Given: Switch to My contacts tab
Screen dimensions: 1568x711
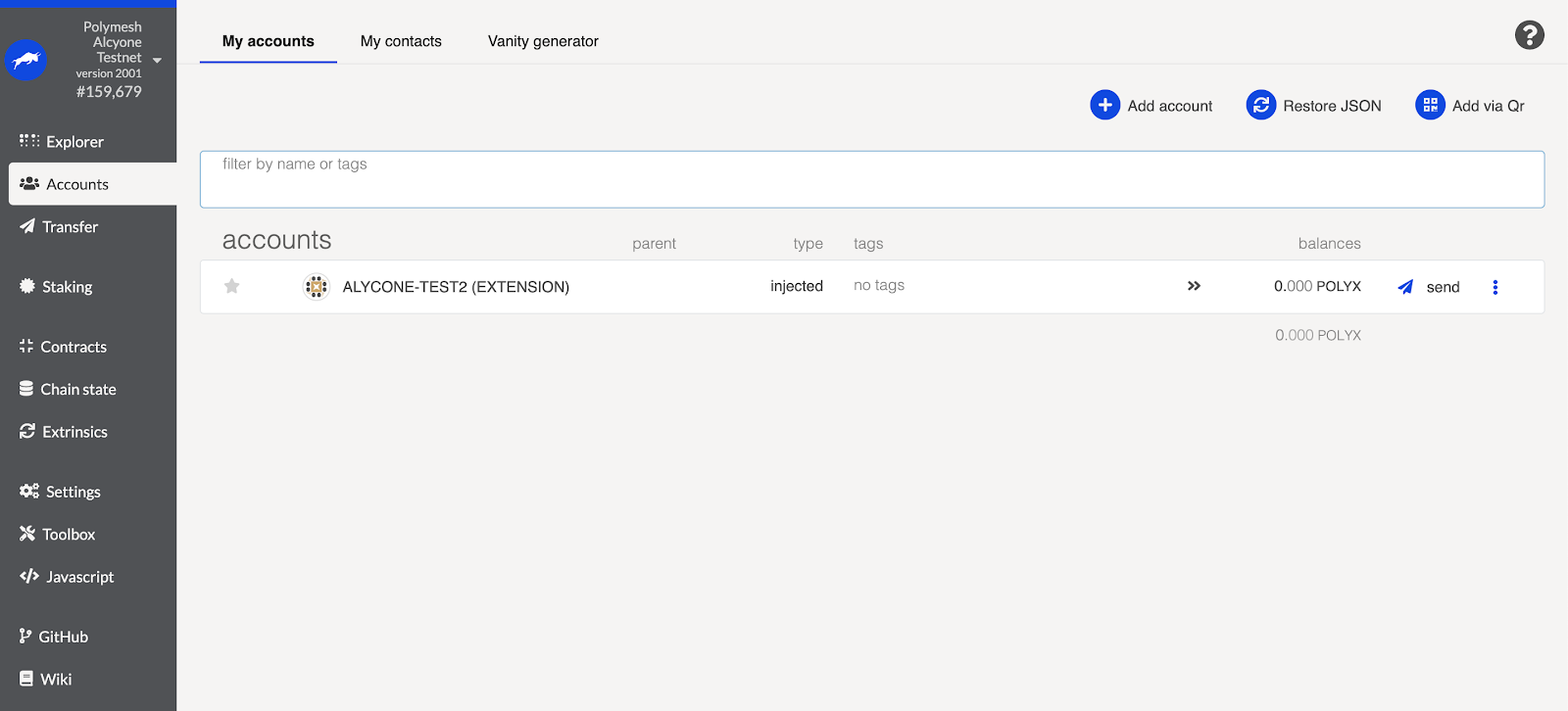Looking at the screenshot, I should [401, 41].
